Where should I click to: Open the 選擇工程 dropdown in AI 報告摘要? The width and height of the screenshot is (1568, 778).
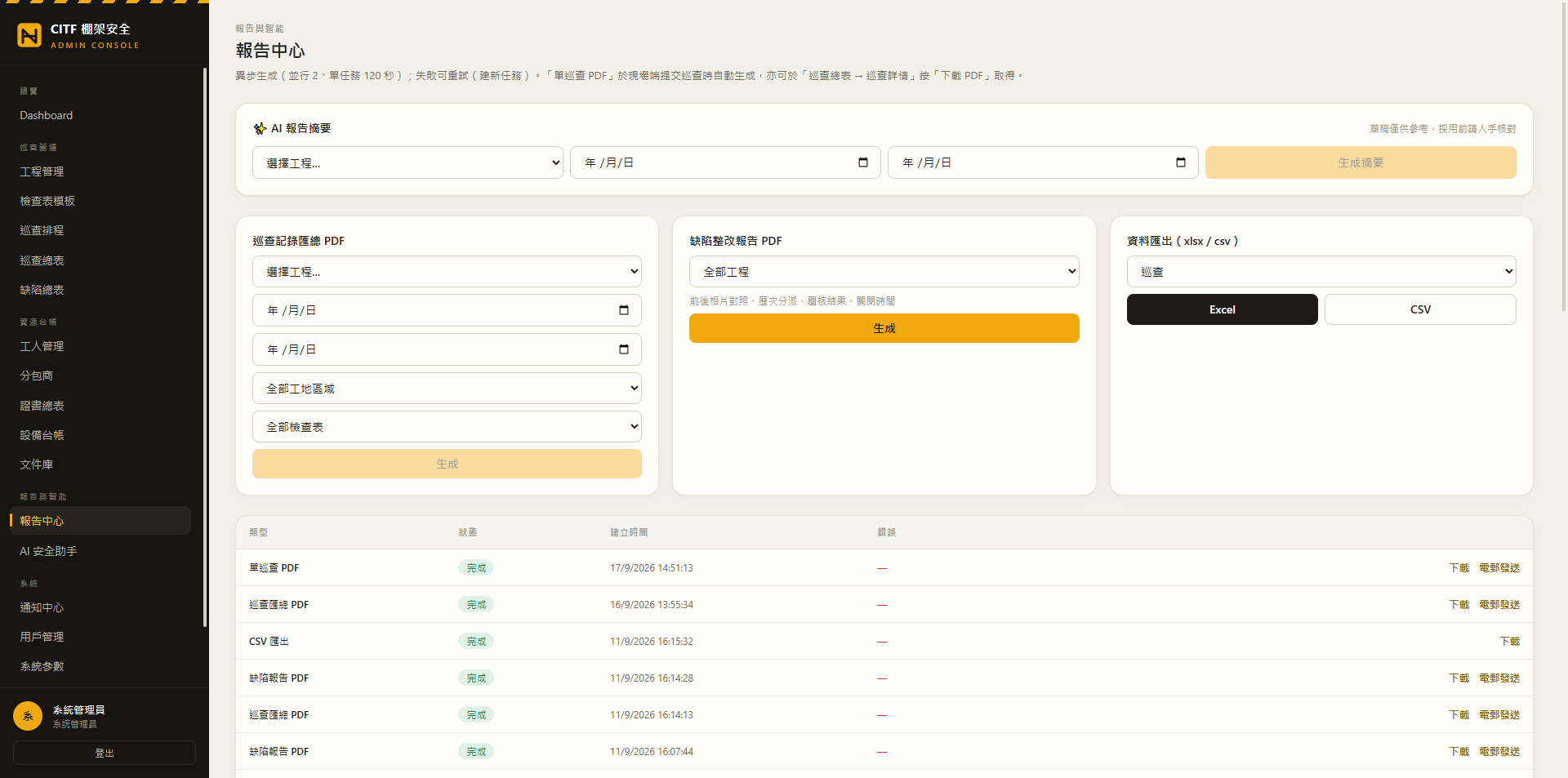408,162
